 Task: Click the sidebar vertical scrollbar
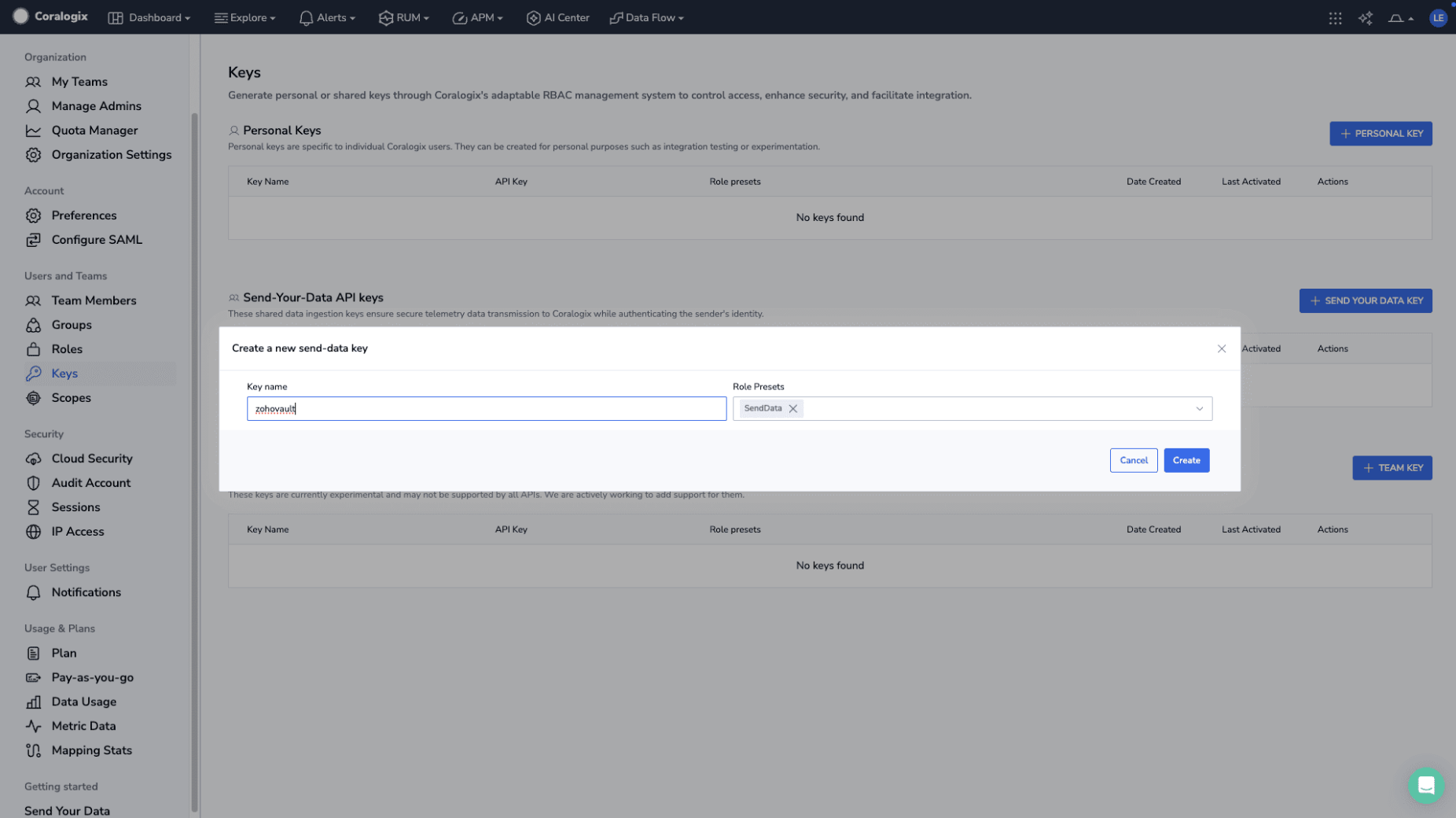coord(194,462)
